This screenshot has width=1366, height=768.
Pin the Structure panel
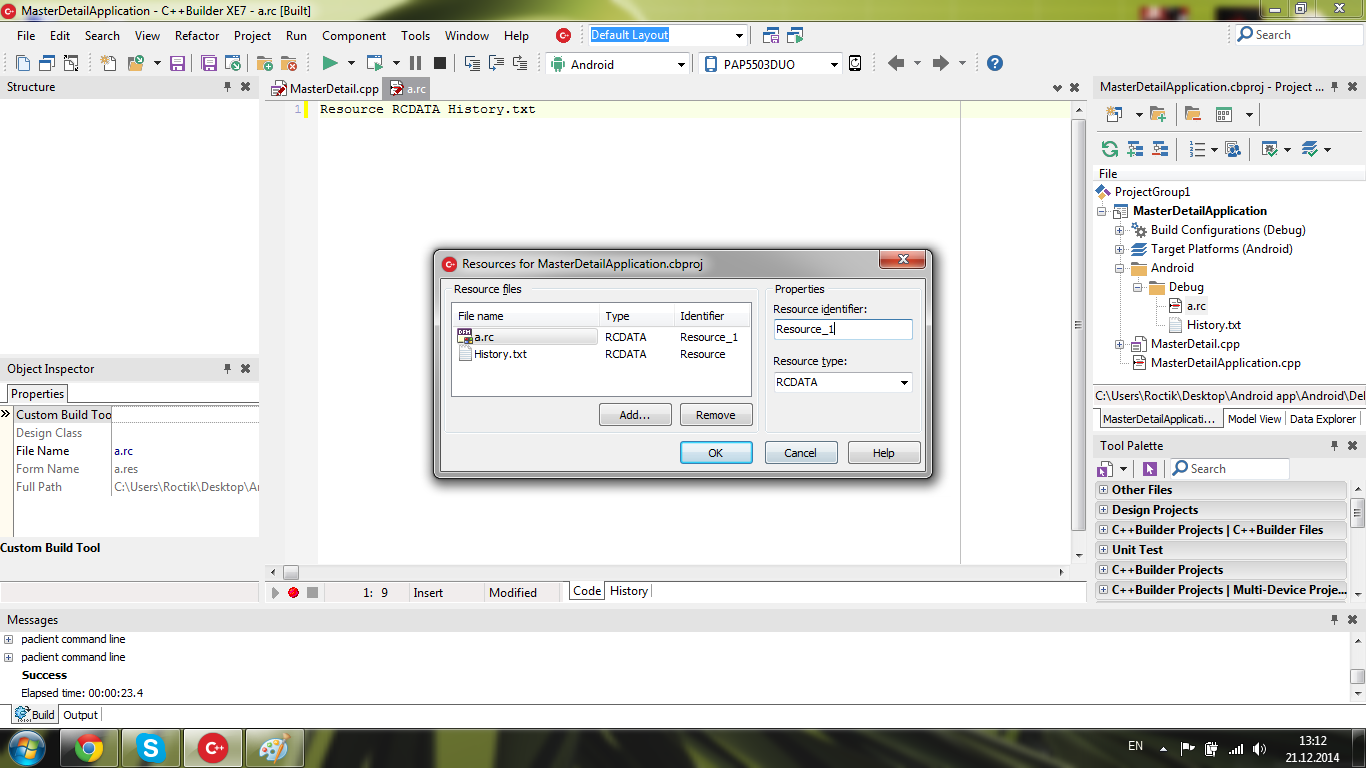(228, 87)
